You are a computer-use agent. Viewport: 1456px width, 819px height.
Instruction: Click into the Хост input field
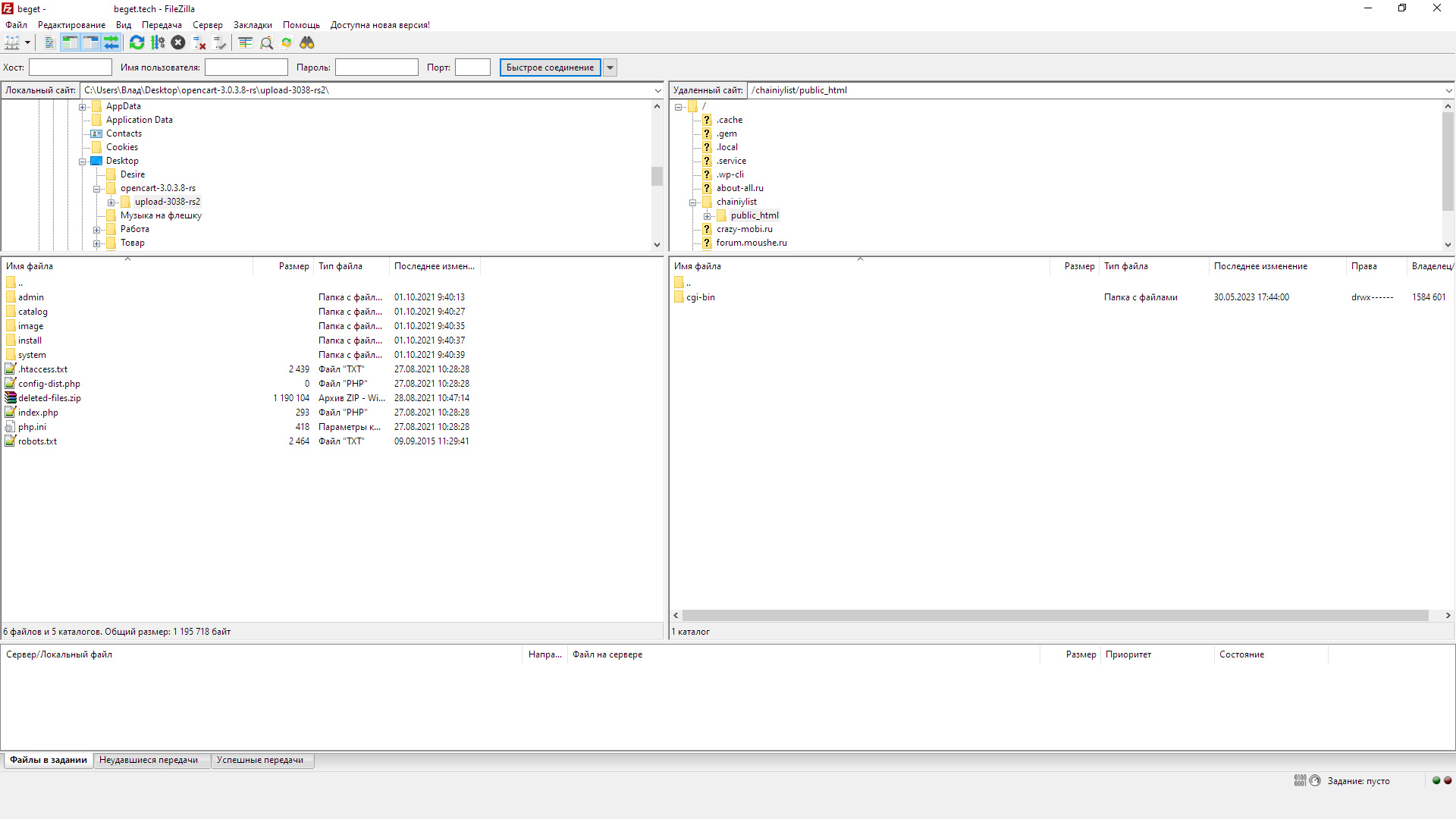point(70,67)
